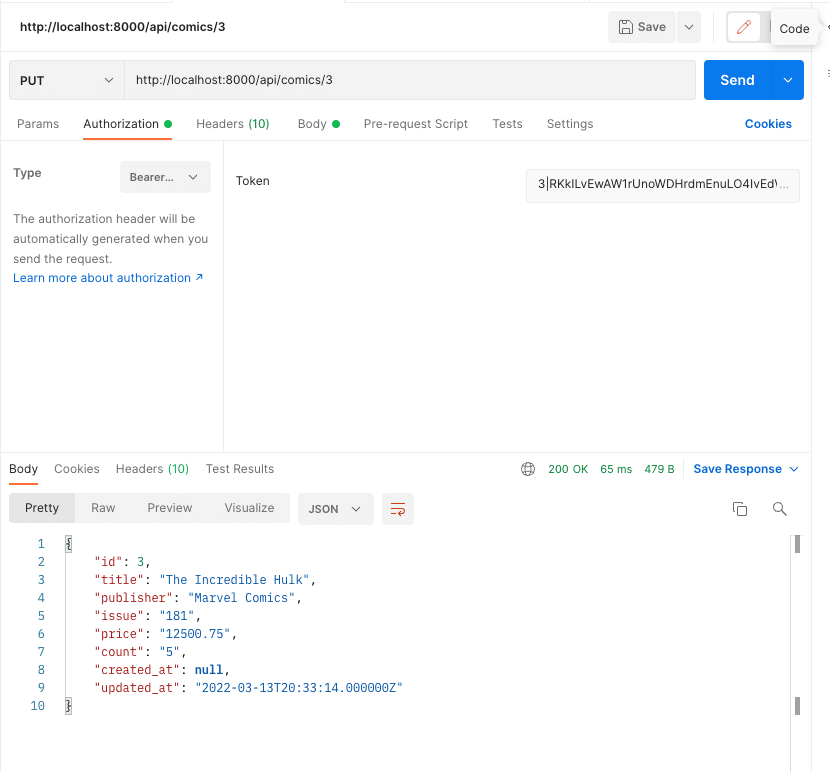Click the null created_at value
830x772 pixels.
[x=209, y=670]
